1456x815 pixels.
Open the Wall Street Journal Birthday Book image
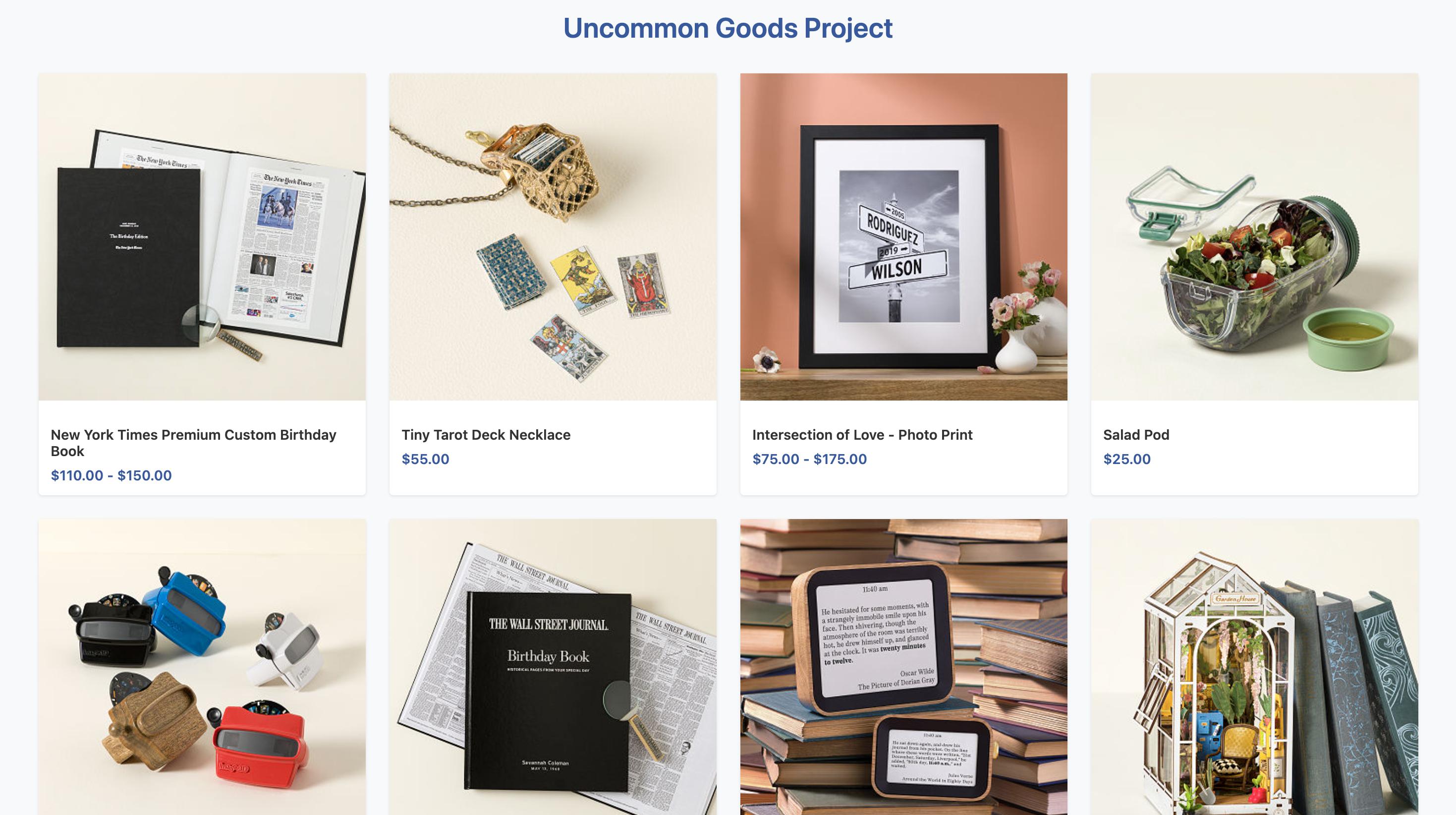pos(553,667)
